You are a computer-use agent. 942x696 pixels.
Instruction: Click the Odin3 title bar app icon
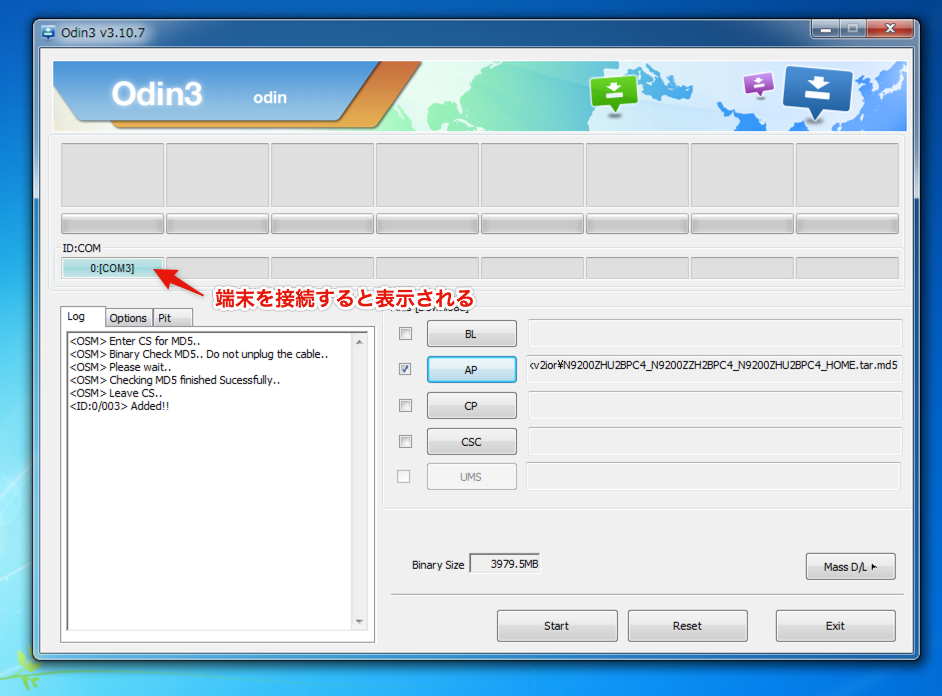(x=48, y=32)
